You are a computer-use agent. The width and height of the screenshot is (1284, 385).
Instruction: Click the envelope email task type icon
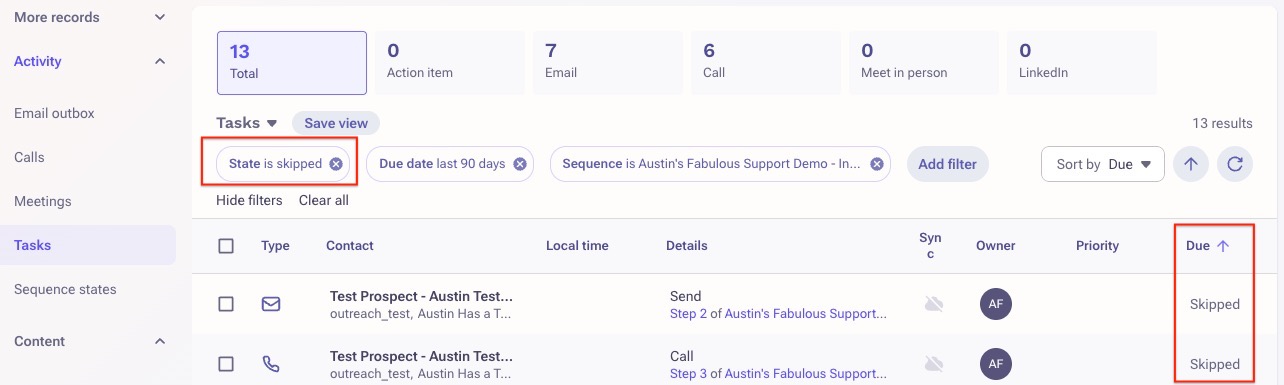point(271,304)
